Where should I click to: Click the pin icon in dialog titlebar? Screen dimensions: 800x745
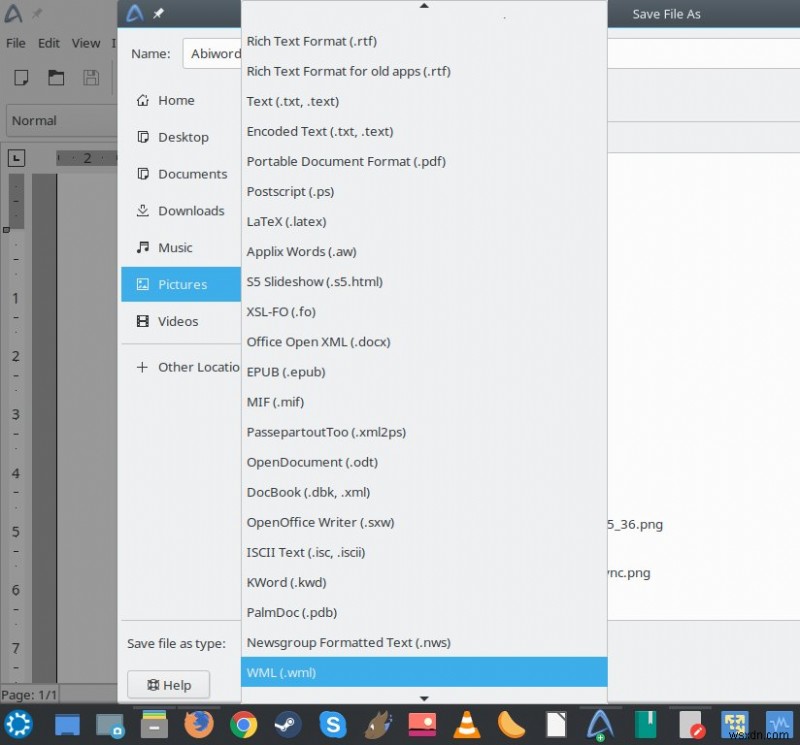click(x=158, y=14)
